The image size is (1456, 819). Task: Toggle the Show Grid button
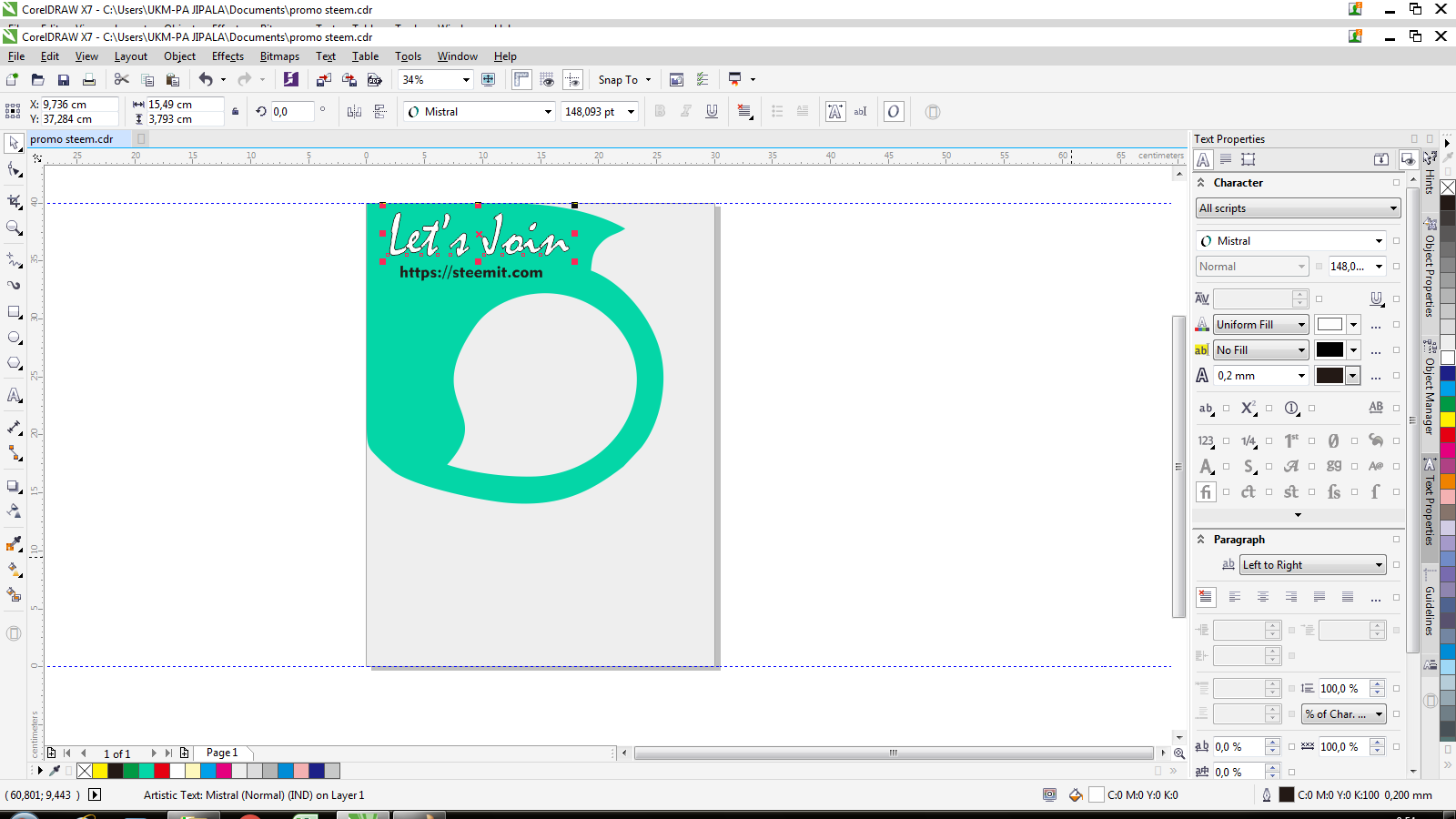click(547, 80)
